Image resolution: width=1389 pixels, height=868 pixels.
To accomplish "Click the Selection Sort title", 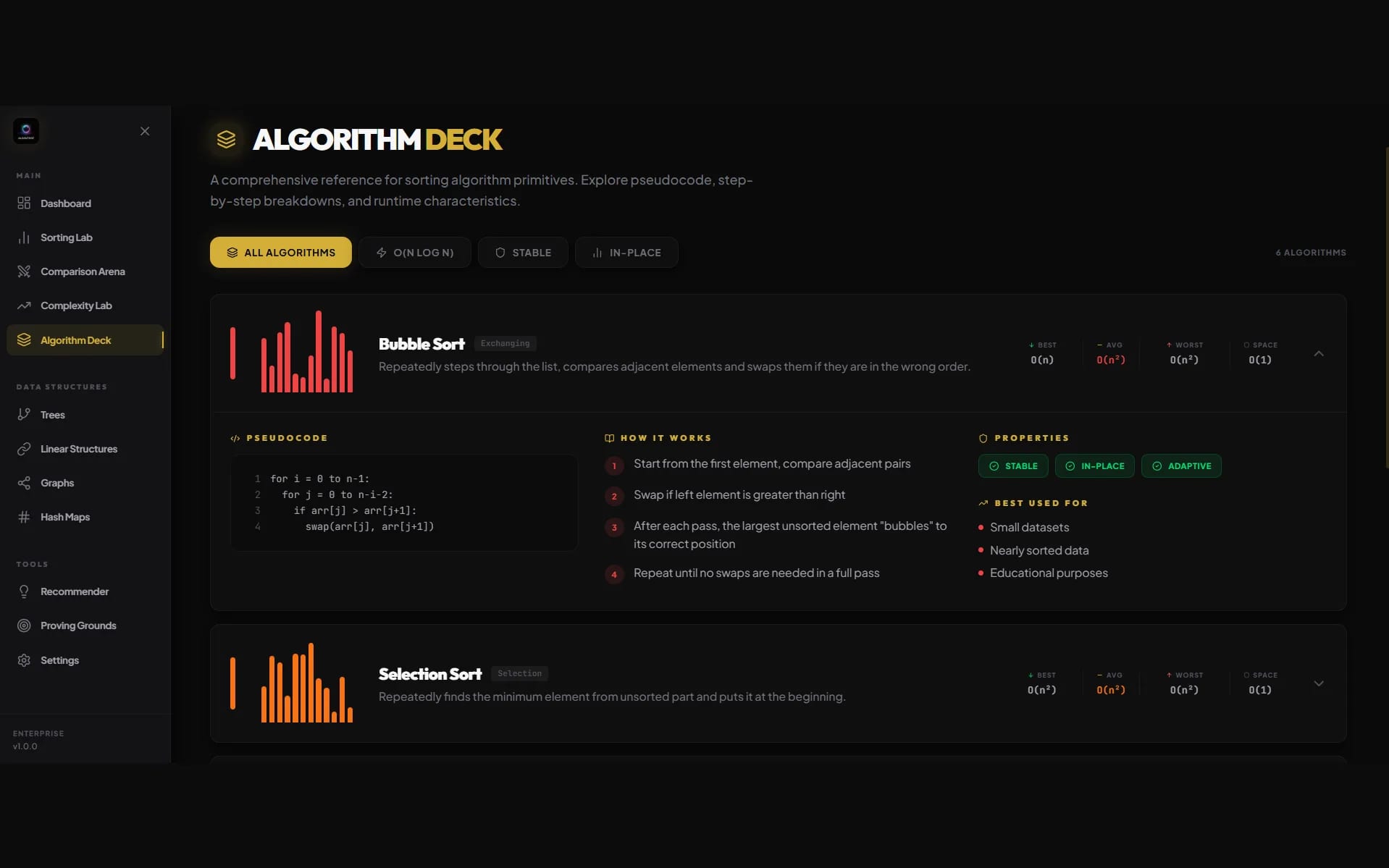I will 430,674.
